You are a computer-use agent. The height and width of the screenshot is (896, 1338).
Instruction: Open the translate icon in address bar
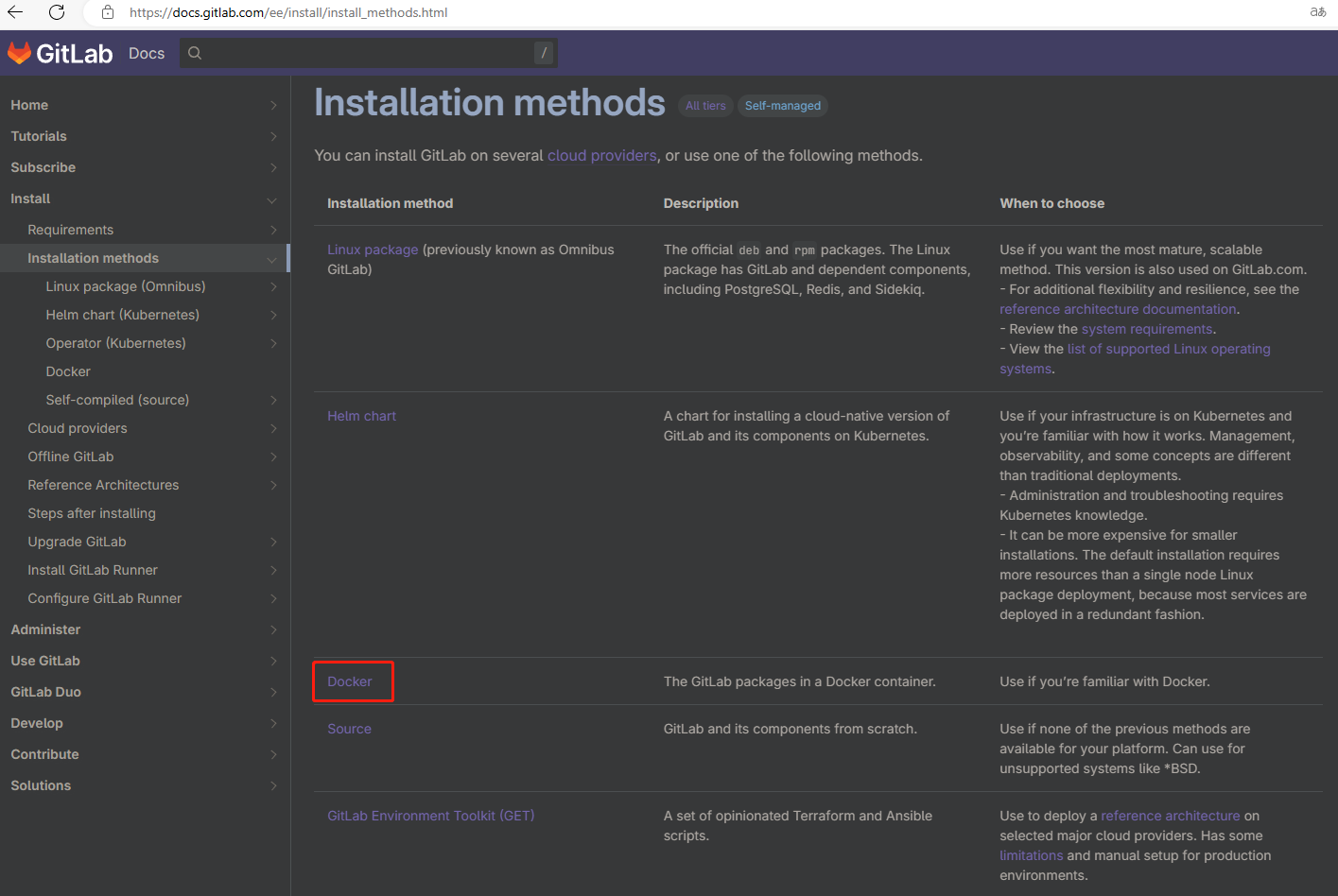coord(1317,12)
